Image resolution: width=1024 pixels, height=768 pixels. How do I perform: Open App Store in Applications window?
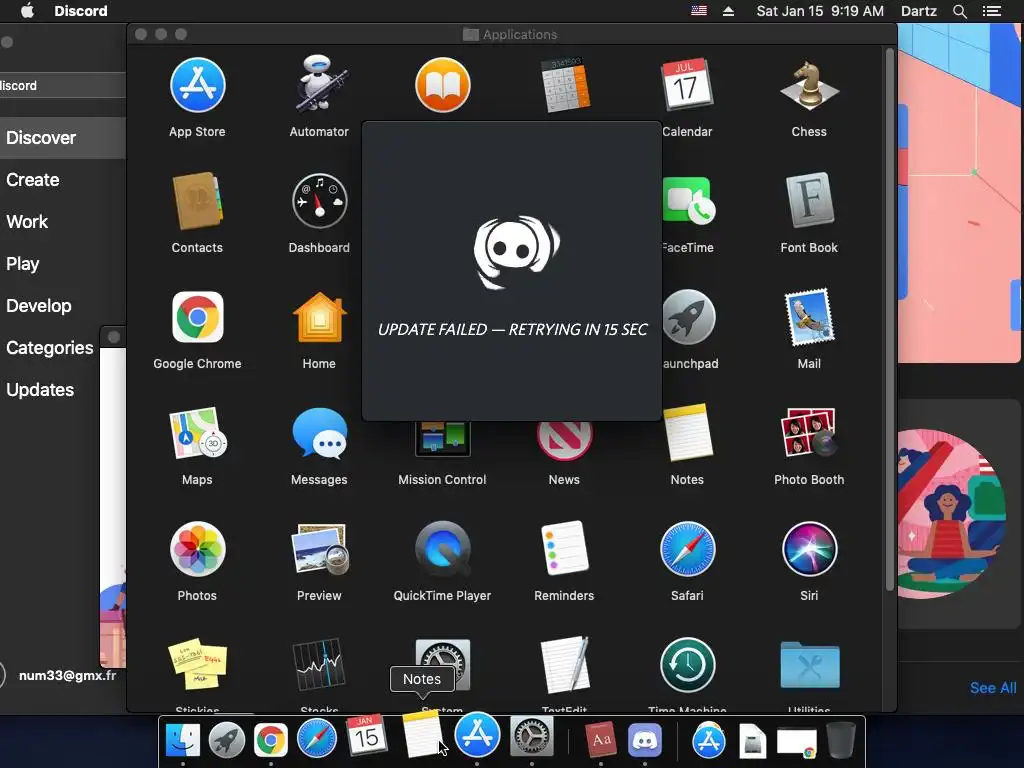coord(197,86)
